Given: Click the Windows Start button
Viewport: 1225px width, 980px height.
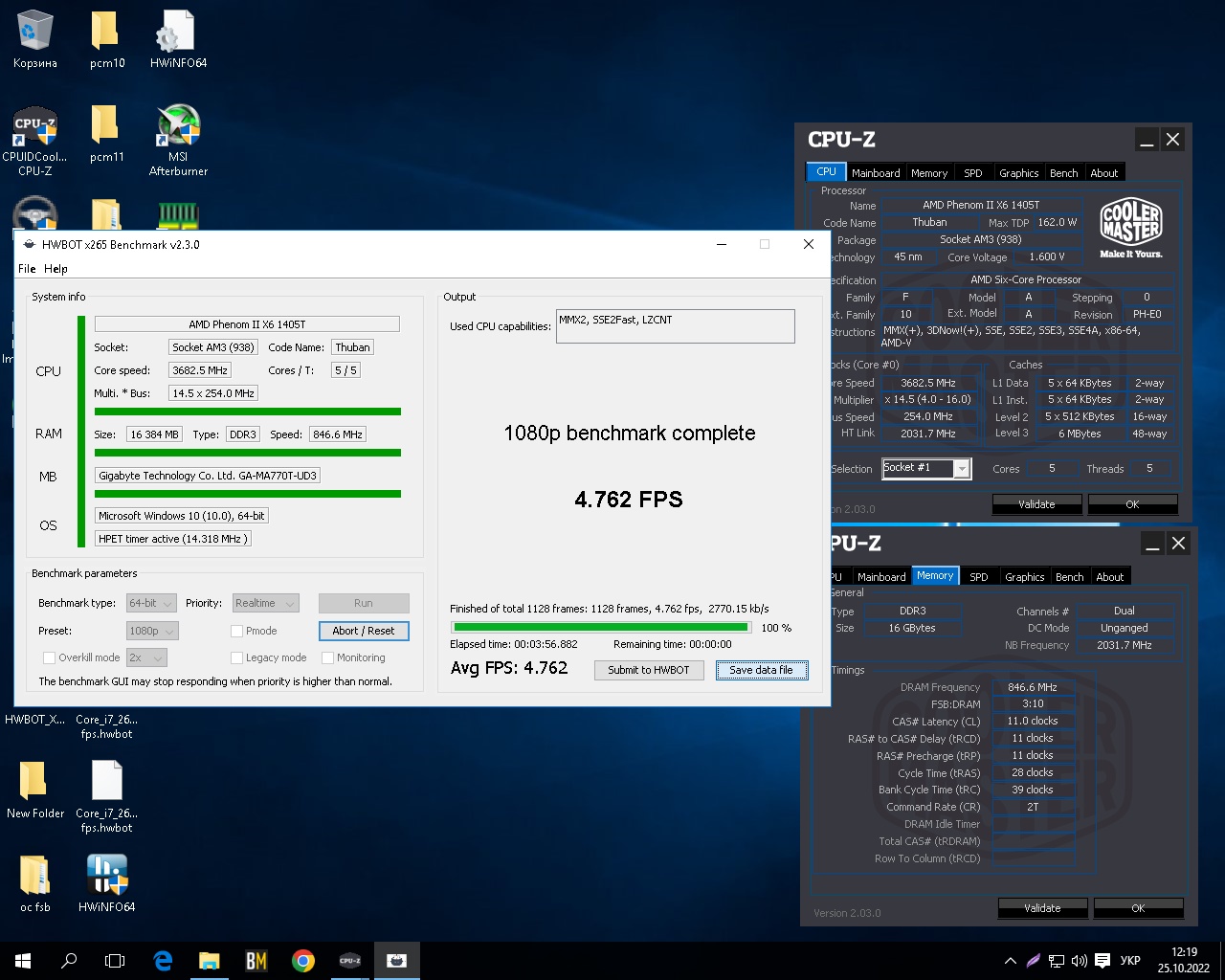Looking at the screenshot, I should click(x=23, y=961).
